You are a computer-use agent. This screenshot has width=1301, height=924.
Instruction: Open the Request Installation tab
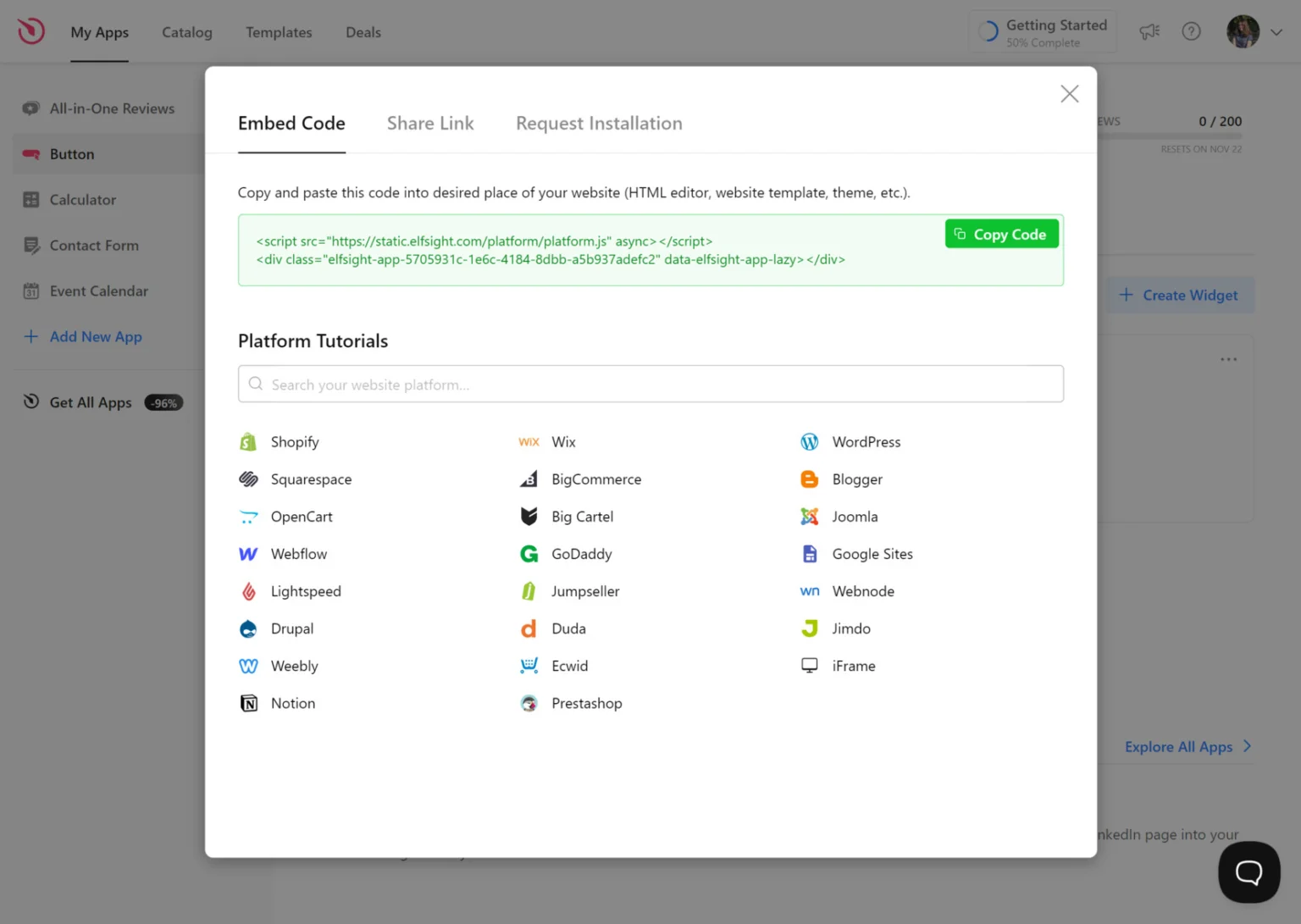(599, 123)
